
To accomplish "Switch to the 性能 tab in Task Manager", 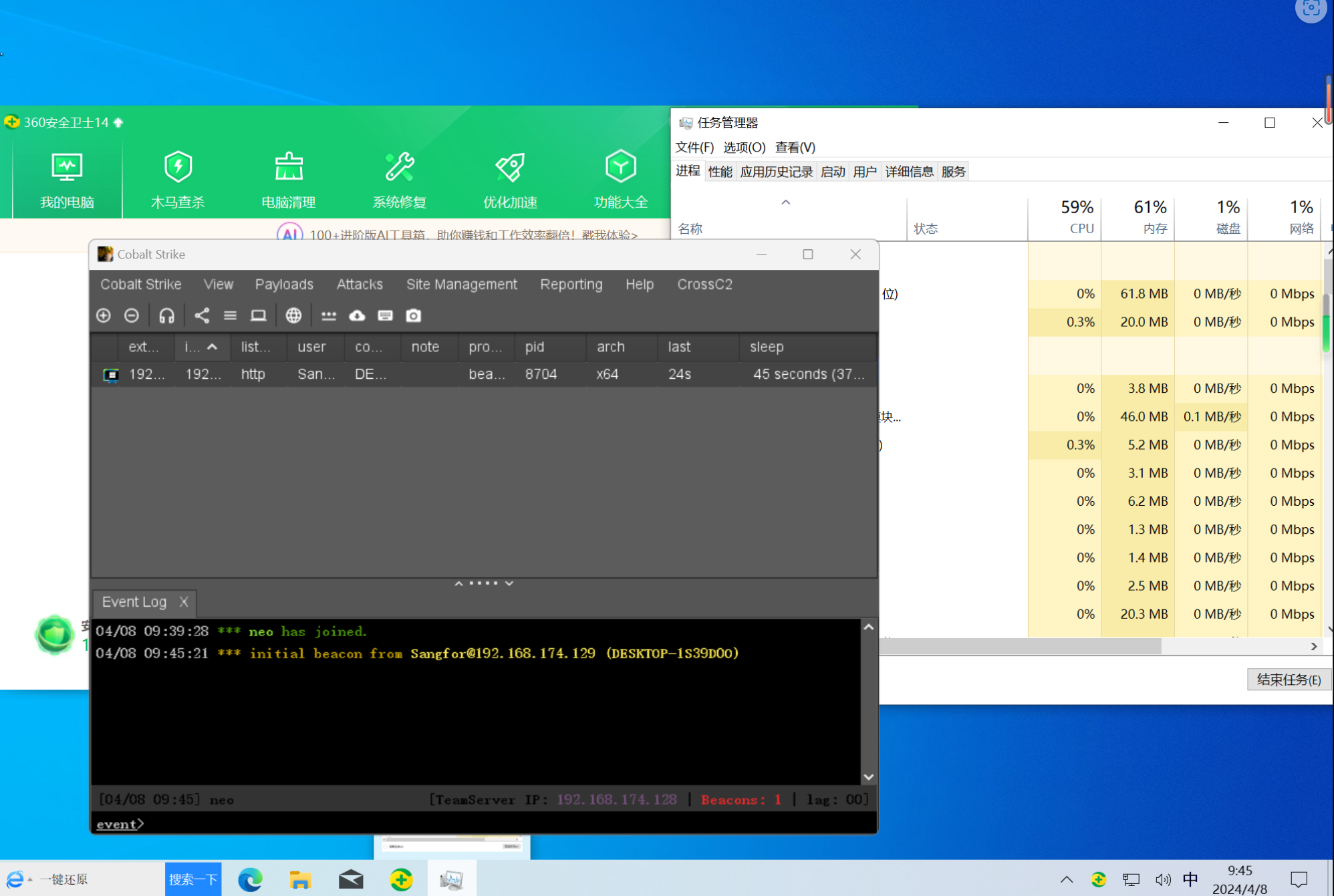I will coord(720,172).
